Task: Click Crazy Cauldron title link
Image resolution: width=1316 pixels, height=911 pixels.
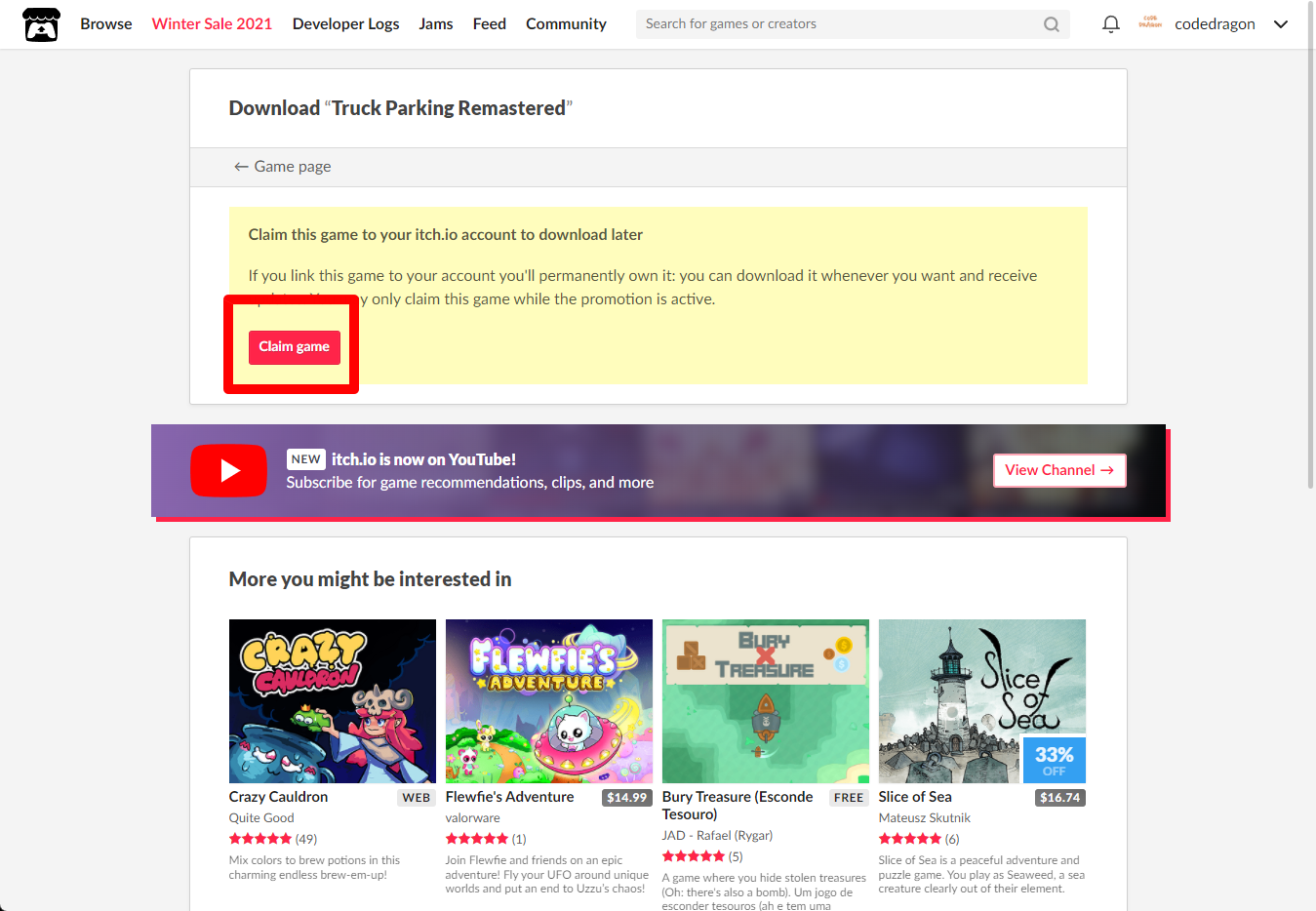Action: (278, 797)
